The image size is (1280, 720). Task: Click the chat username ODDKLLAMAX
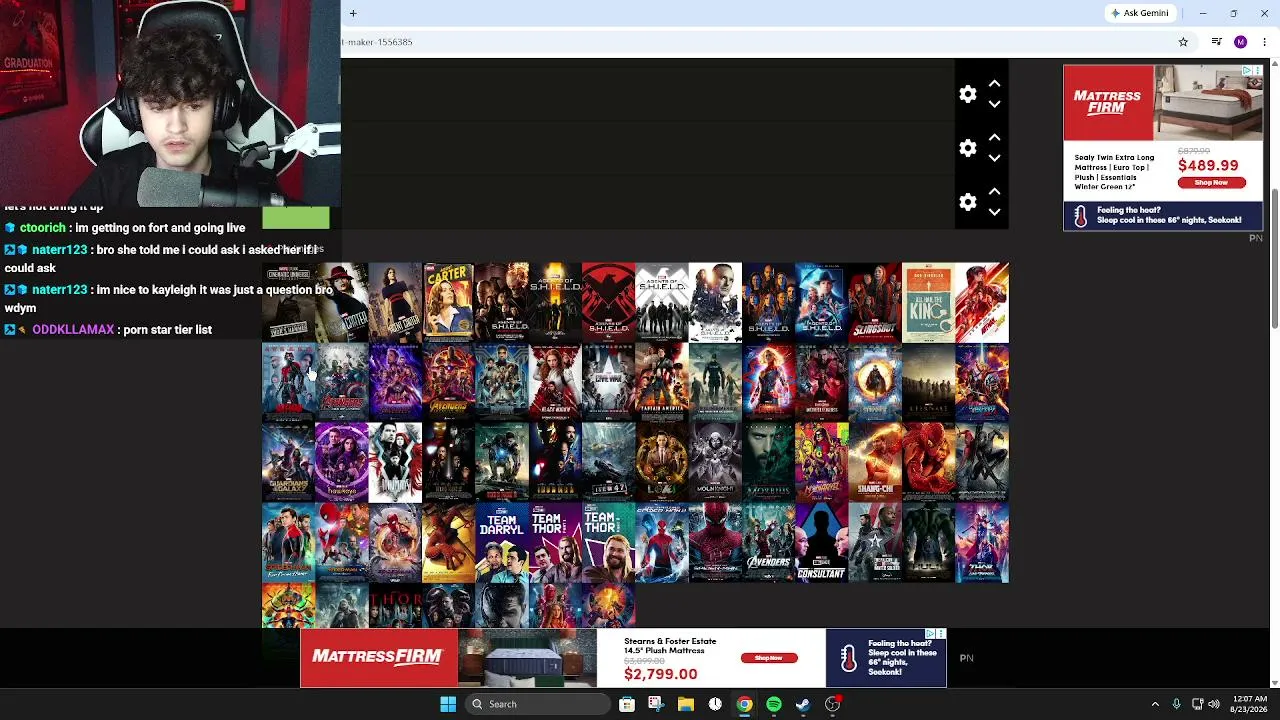(73, 329)
